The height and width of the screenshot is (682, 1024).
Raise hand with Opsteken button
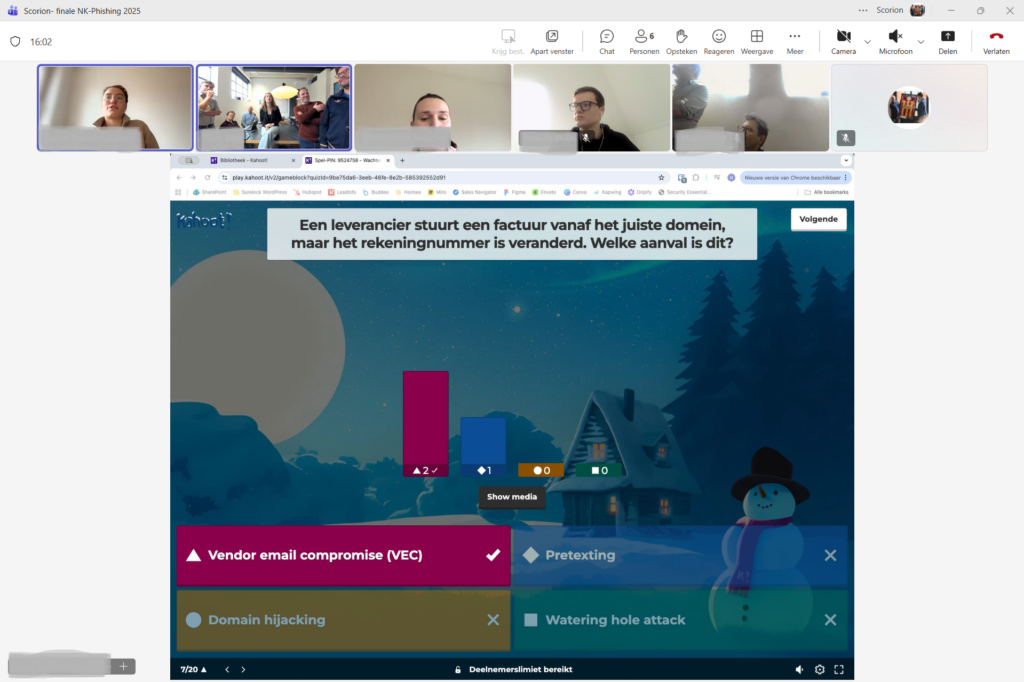[x=681, y=41]
